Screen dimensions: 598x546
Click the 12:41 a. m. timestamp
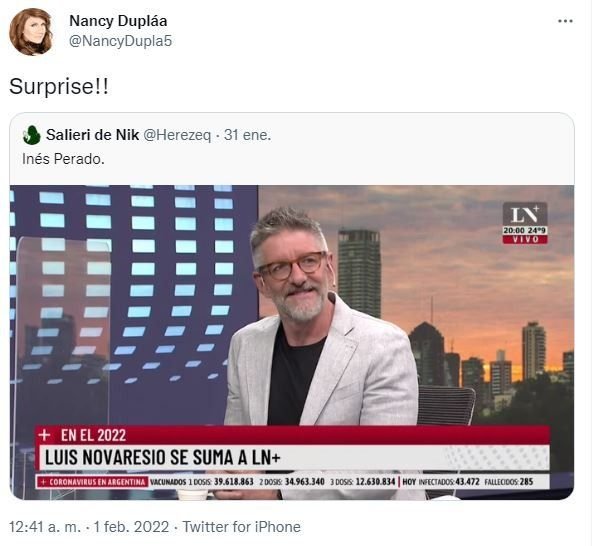click(45, 527)
